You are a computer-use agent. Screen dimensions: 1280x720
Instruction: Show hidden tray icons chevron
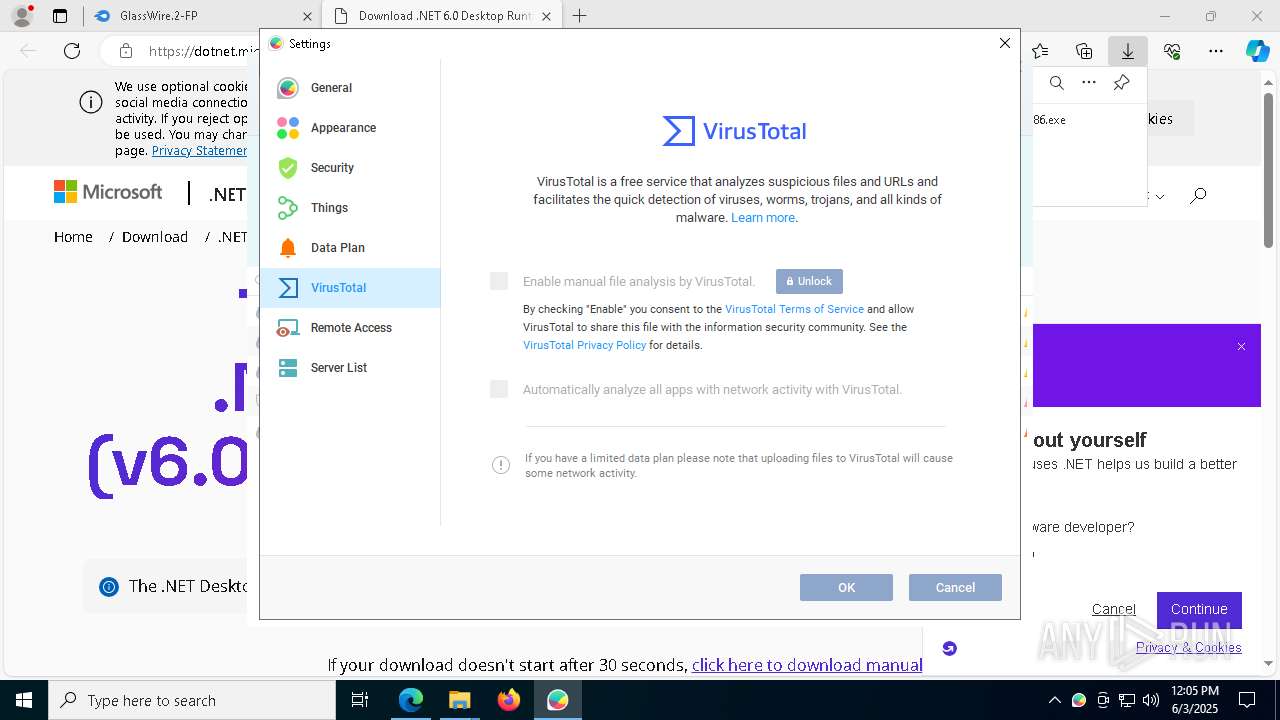point(1054,700)
